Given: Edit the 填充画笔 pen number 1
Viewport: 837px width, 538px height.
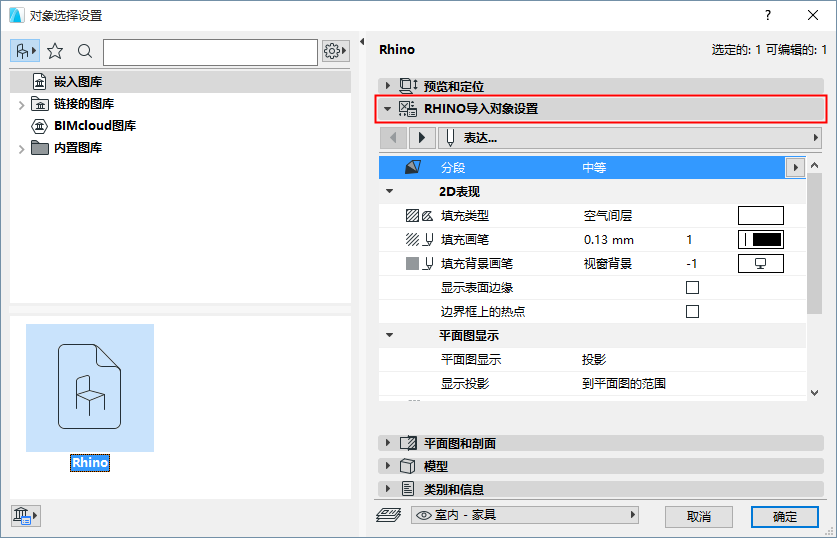Looking at the screenshot, I should point(689,240).
